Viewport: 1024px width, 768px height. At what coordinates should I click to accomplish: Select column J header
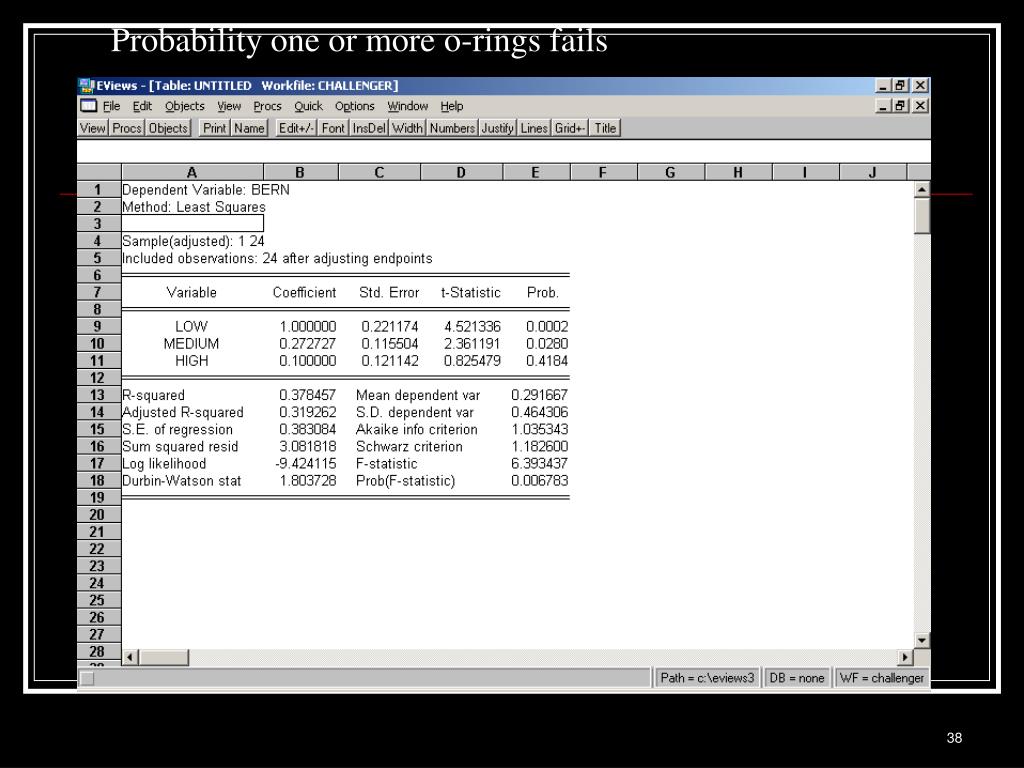click(872, 172)
